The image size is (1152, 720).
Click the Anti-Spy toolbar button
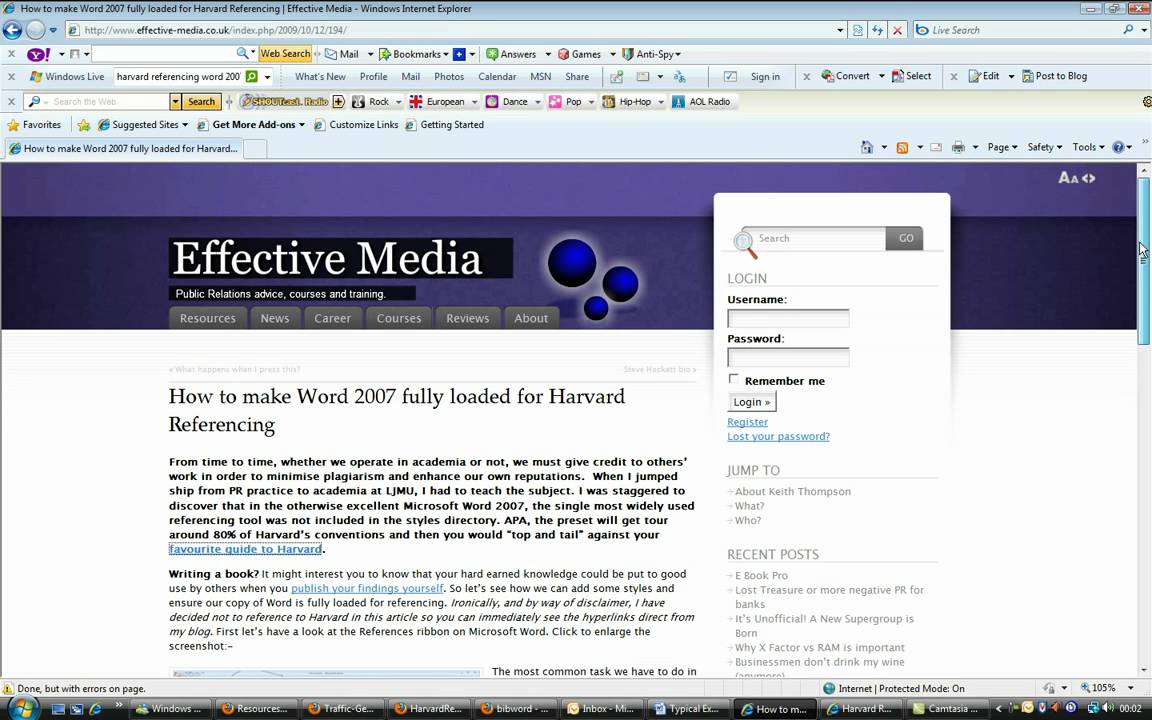[x=651, y=54]
